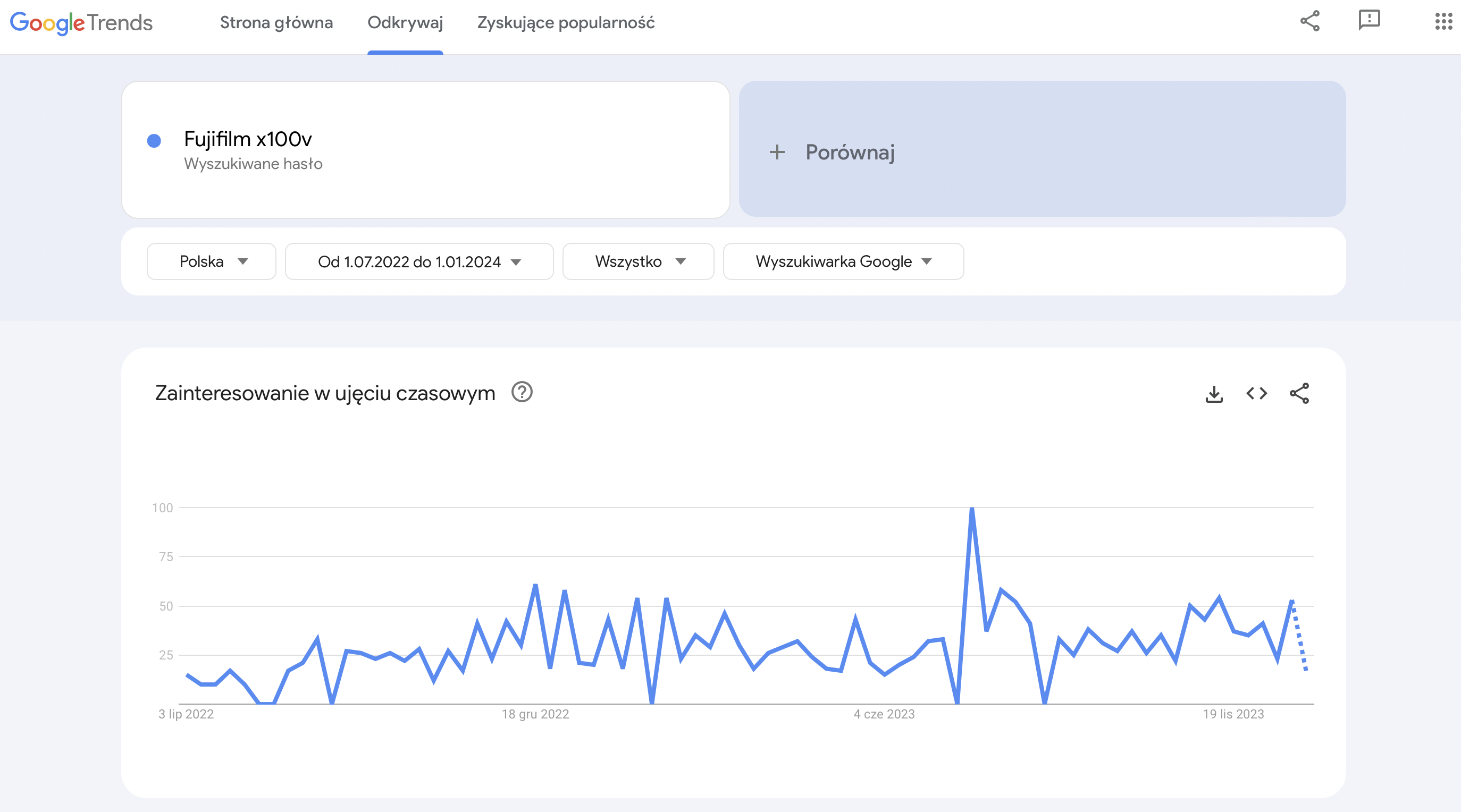Go to Strona główna tab
The height and width of the screenshot is (812, 1461).
(276, 23)
